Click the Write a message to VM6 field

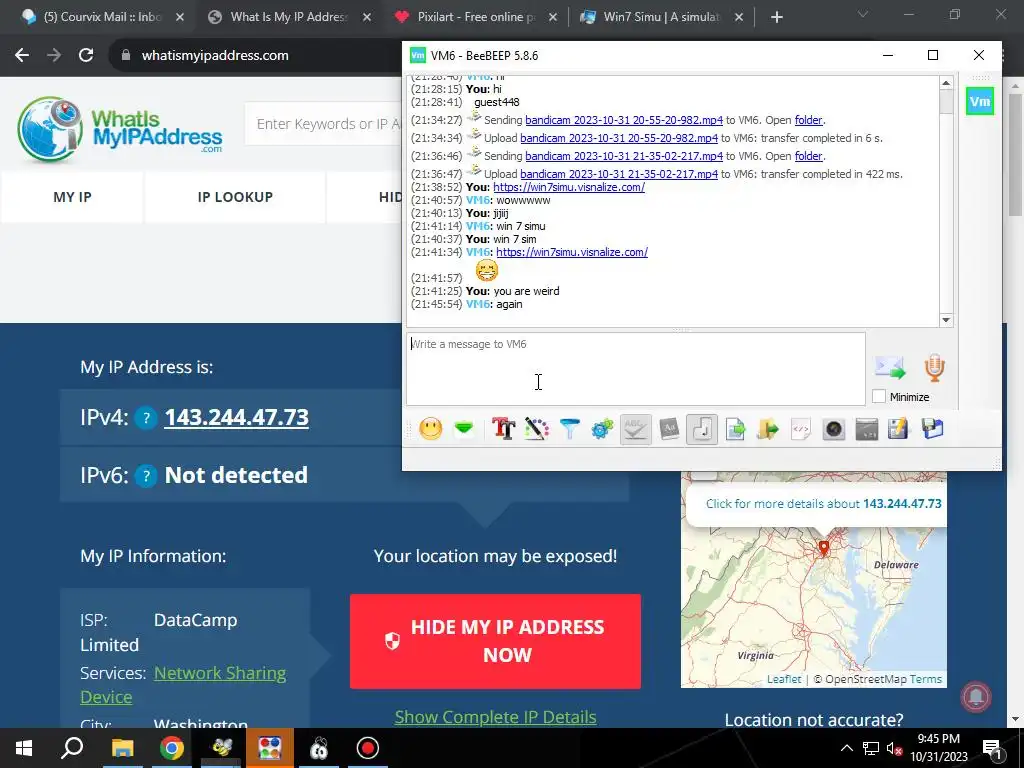635,369
